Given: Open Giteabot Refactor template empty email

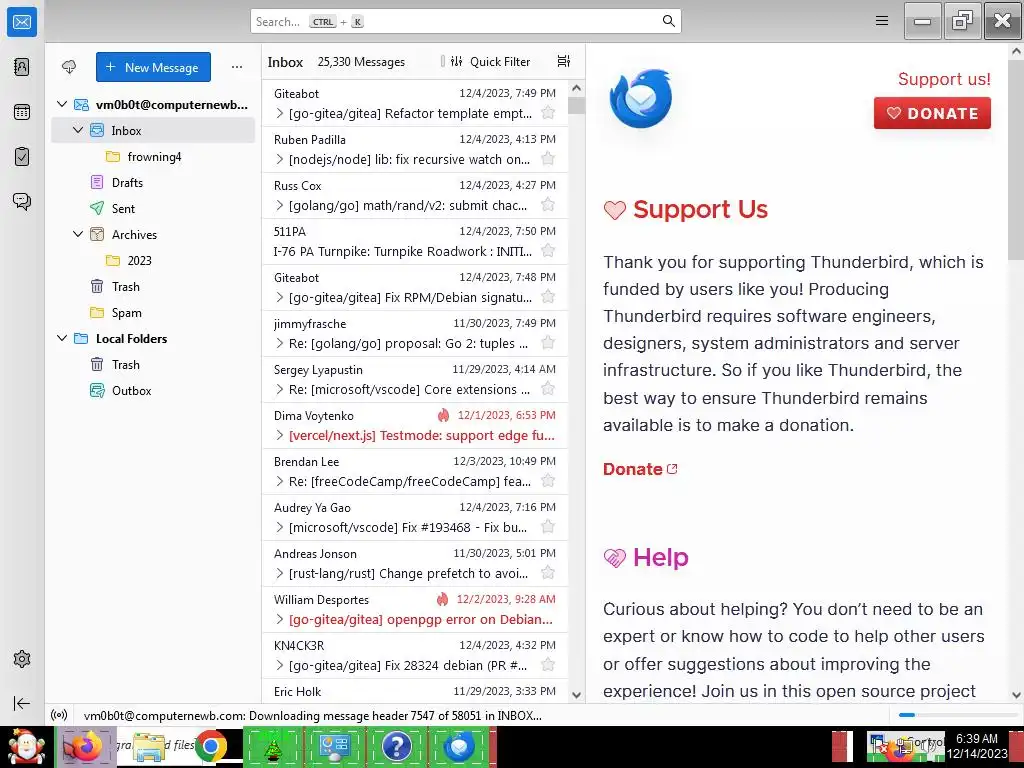Looking at the screenshot, I should [415, 103].
